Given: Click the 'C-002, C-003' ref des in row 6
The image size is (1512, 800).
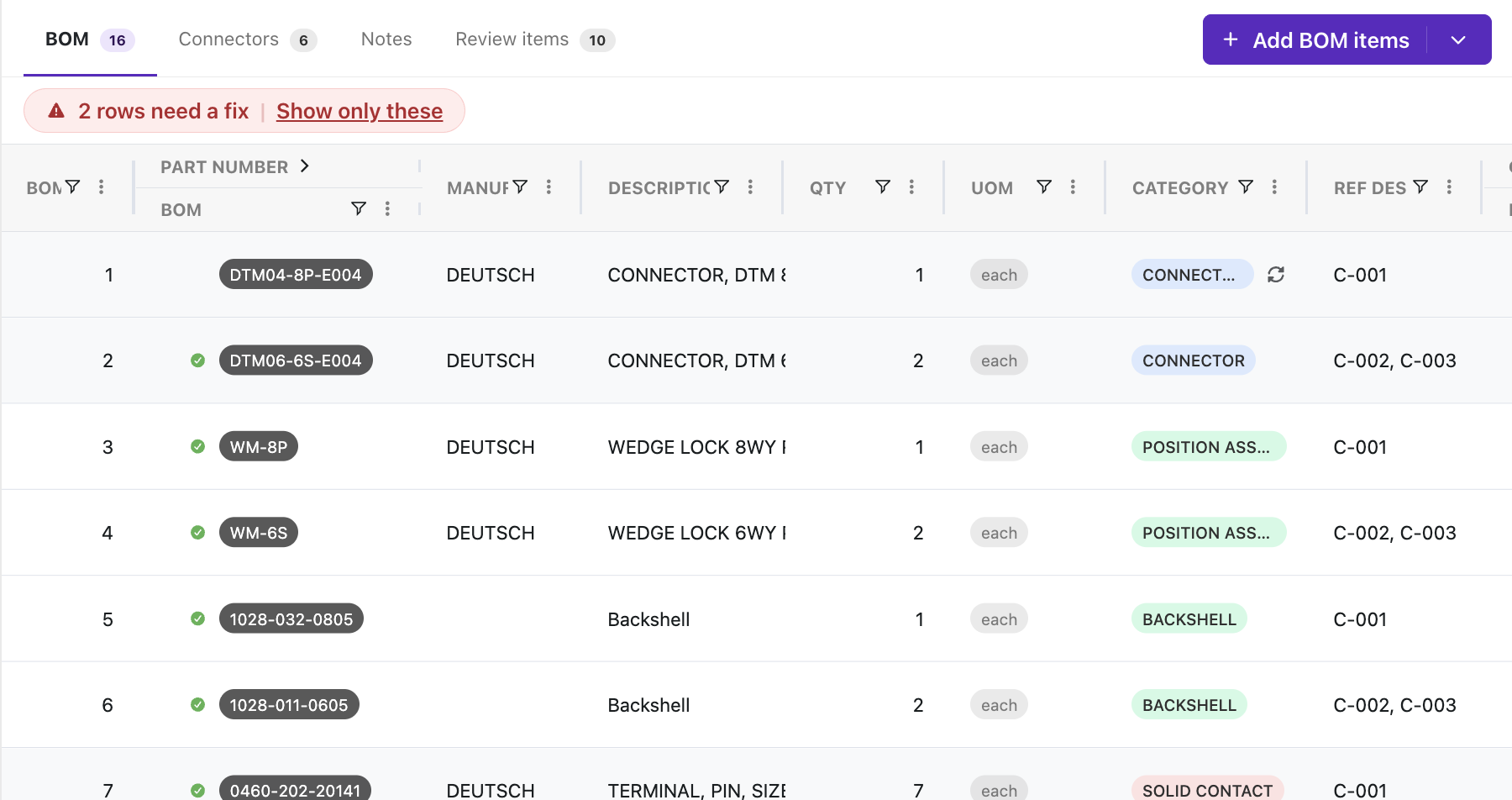Looking at the screenshot, I should click(x=1394, y=705).
